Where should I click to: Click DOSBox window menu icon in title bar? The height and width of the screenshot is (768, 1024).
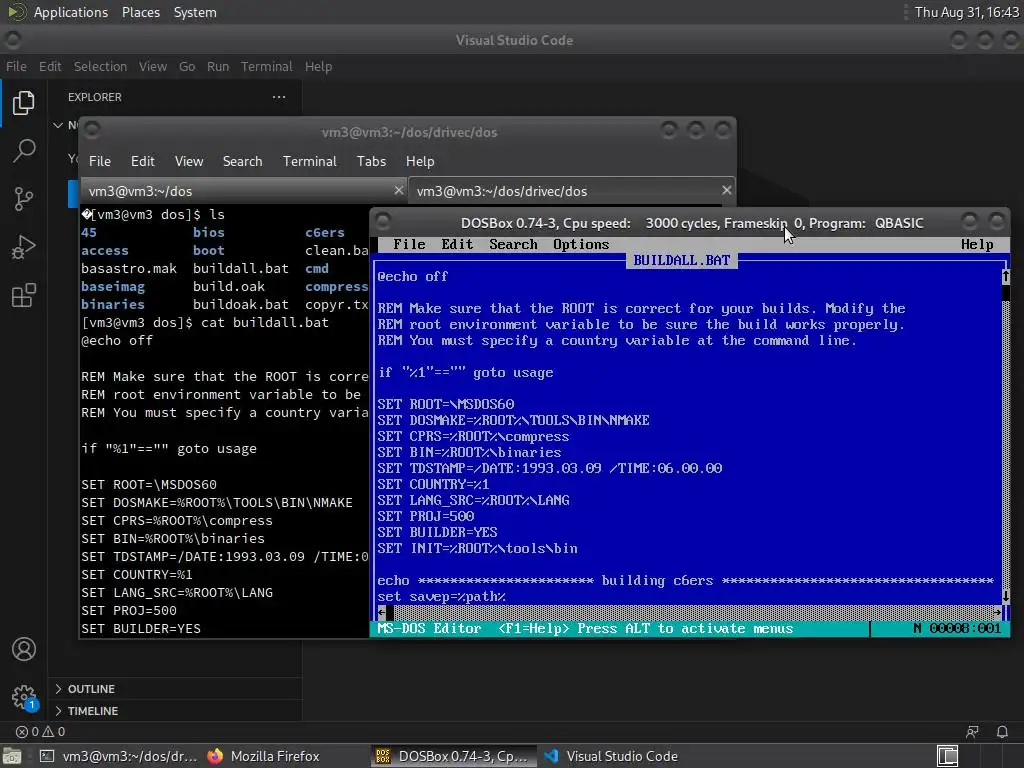tap(383, 221)
